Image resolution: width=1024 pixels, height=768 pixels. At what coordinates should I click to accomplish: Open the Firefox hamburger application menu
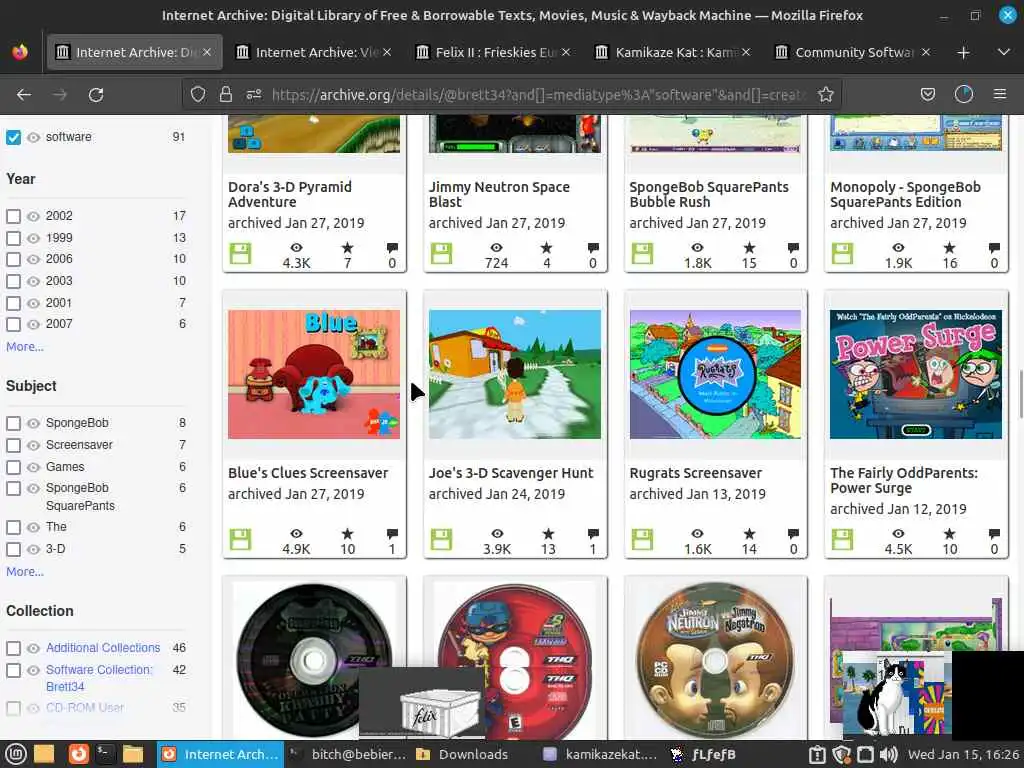tap(1000, 95)
